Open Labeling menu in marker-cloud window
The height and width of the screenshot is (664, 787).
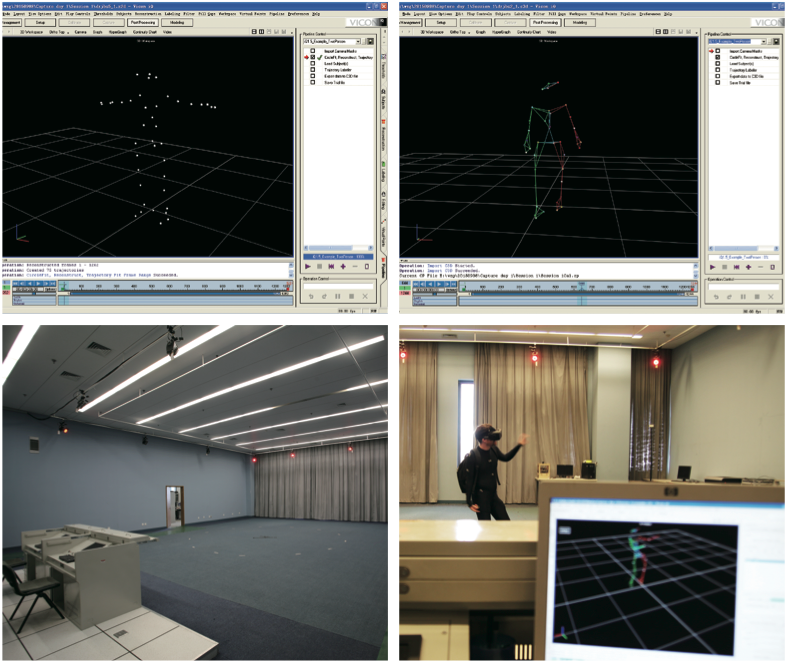click(172, 14)
